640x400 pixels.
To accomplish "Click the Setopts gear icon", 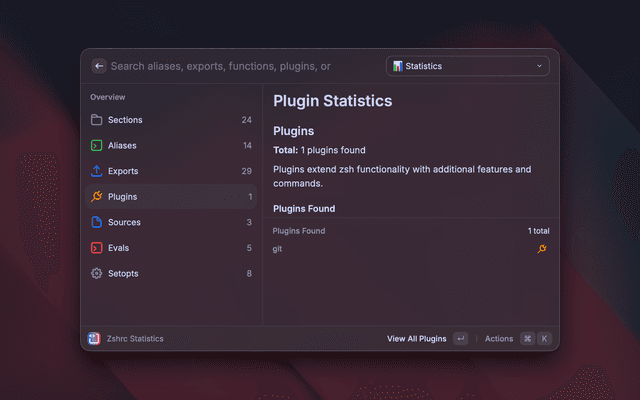I will pyautogui.click(x=97, y=273).
